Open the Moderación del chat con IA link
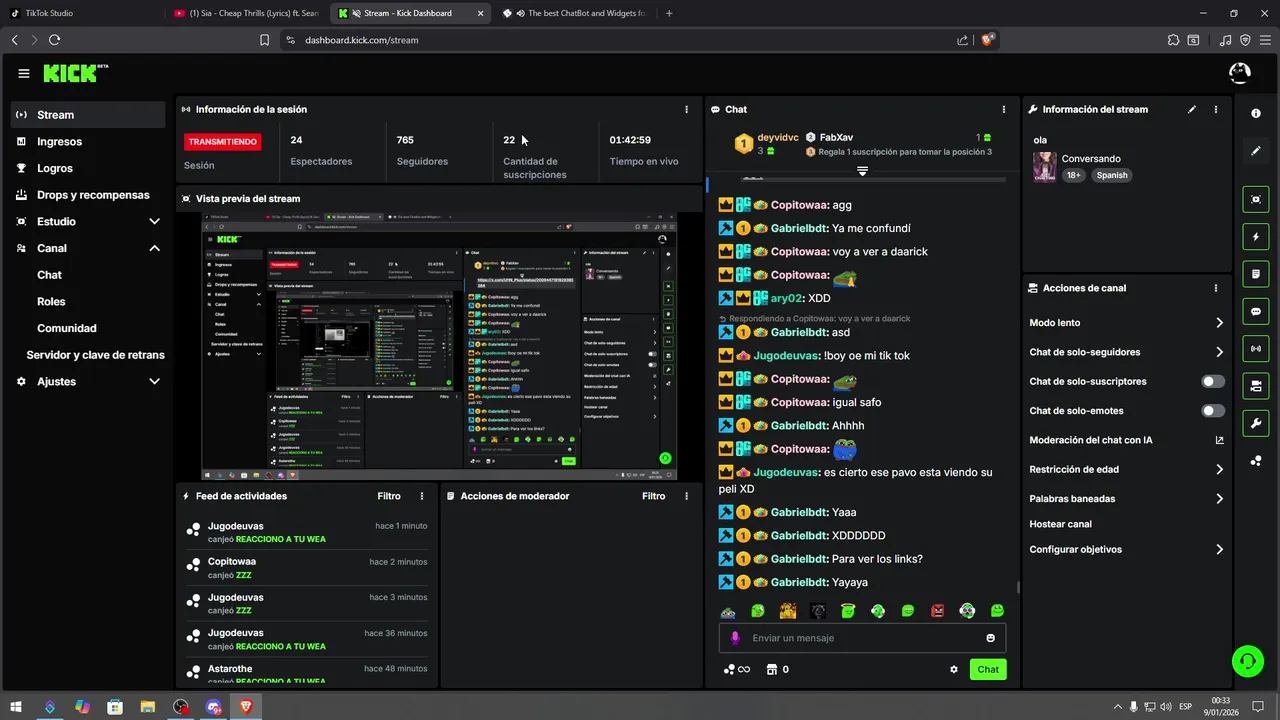 (x=1127, y=440)
